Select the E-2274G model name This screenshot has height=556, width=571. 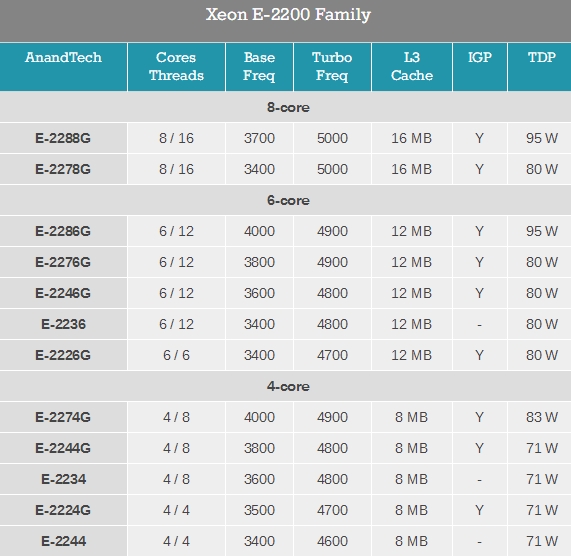[x=63, y=417]
